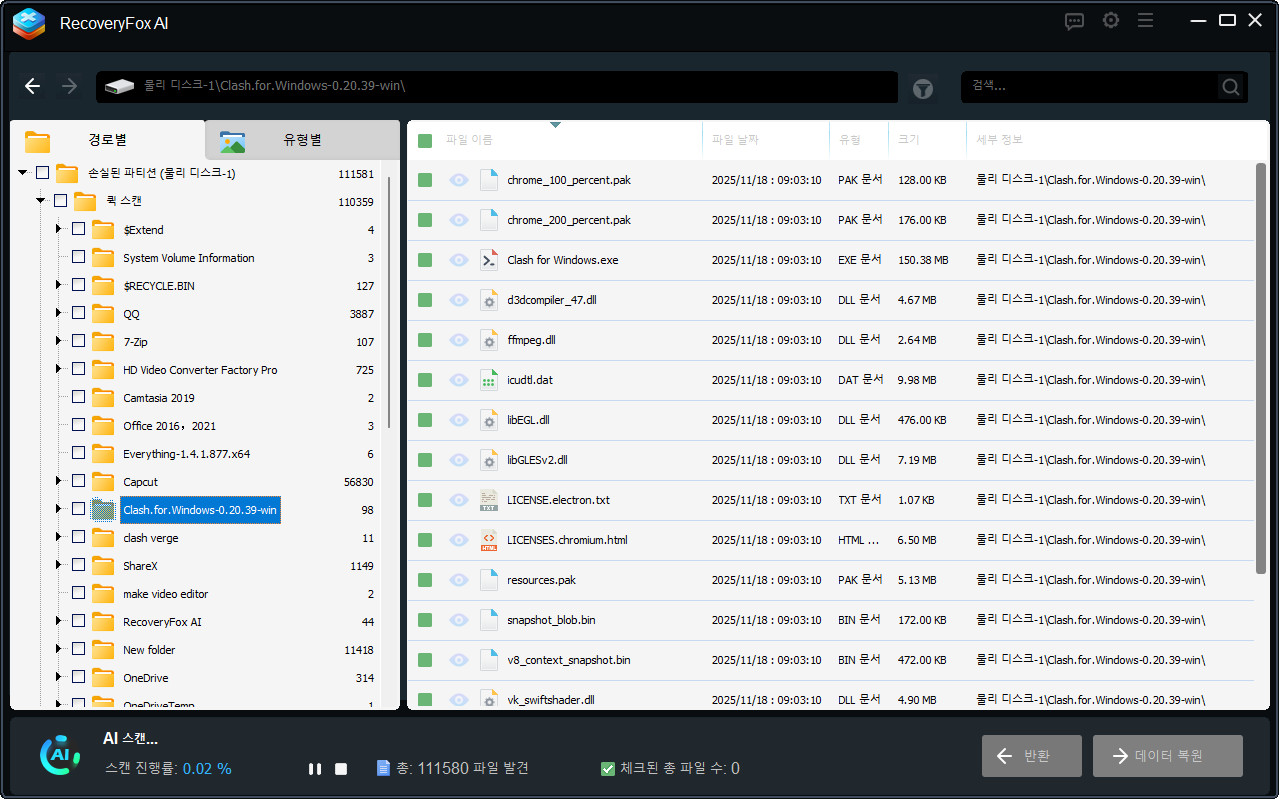Collapse the quick scan tree node
This screenshot has height=799, width=1279.
coord(41,201)
